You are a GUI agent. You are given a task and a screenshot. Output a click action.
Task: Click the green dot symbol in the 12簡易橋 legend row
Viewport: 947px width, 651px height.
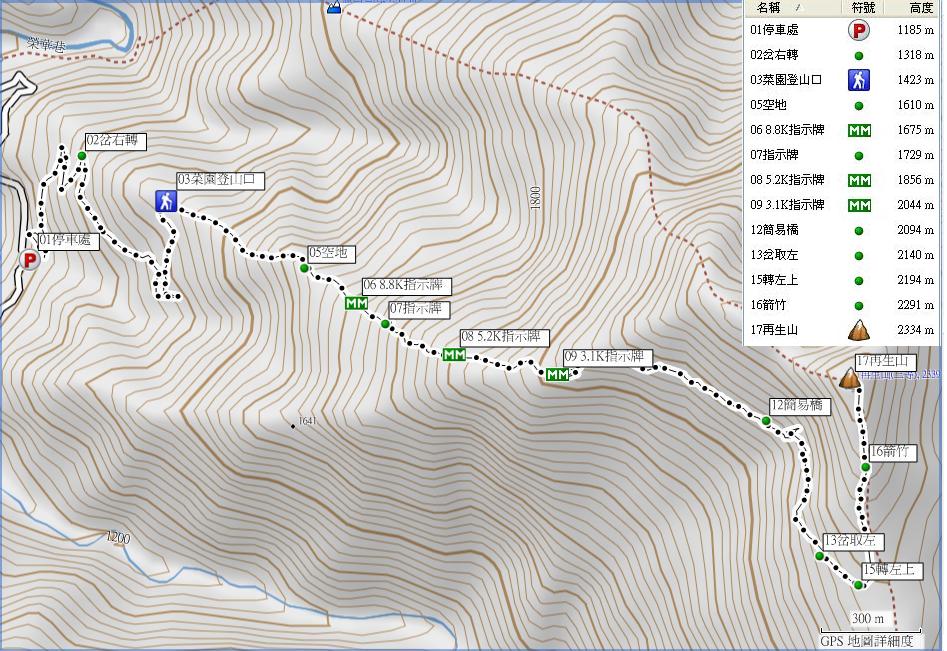[x=859, y=231]
